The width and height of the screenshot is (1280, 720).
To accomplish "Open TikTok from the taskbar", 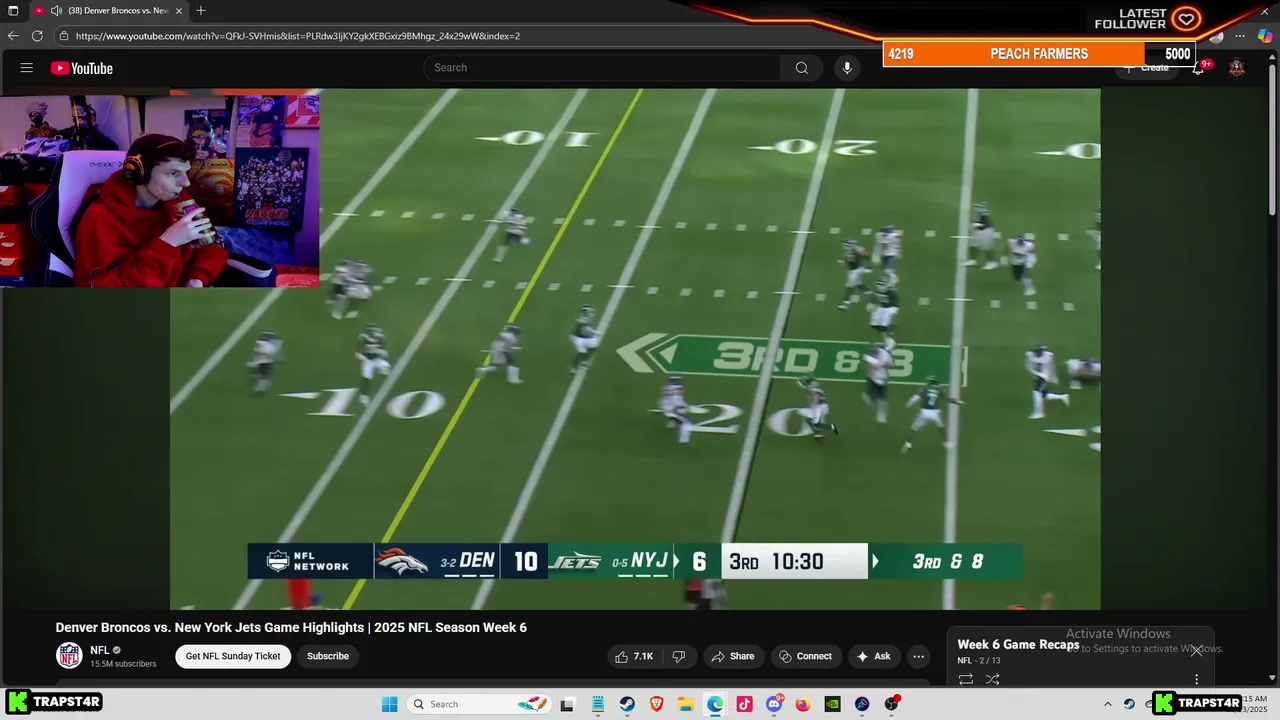I will click(744, 704).
